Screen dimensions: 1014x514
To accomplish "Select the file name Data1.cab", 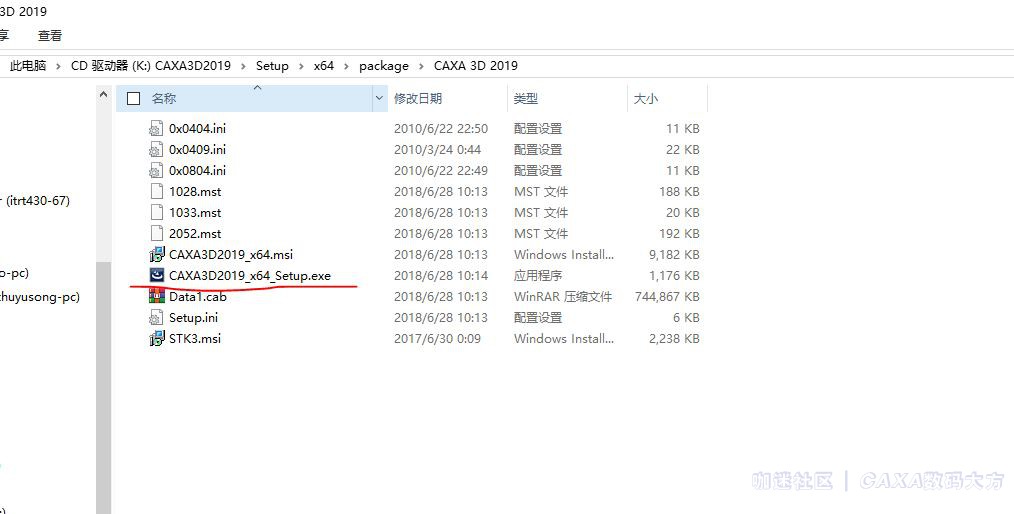I will [197, 297].
